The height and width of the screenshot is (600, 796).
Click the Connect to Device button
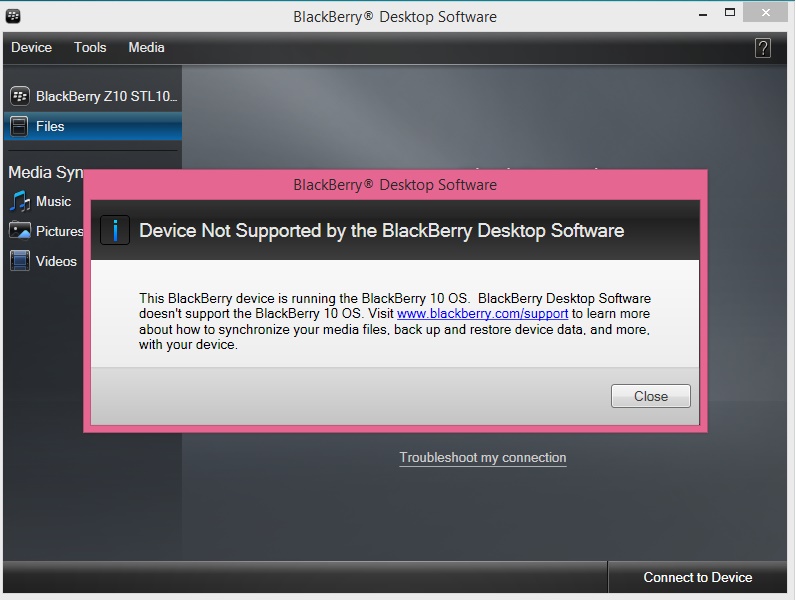(x=698, y=577)
